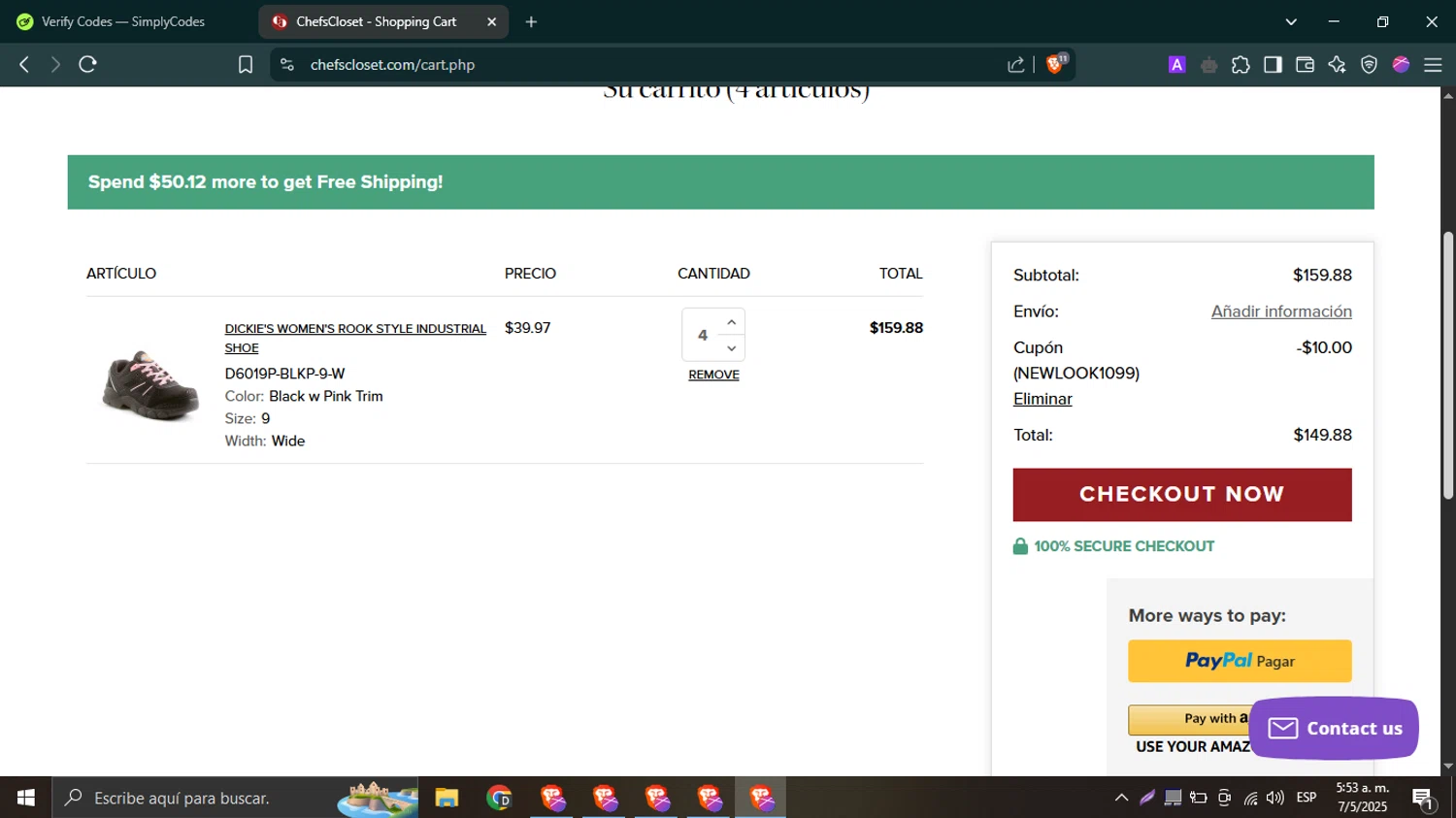Go back to the previous page

(x=24, y=65)
